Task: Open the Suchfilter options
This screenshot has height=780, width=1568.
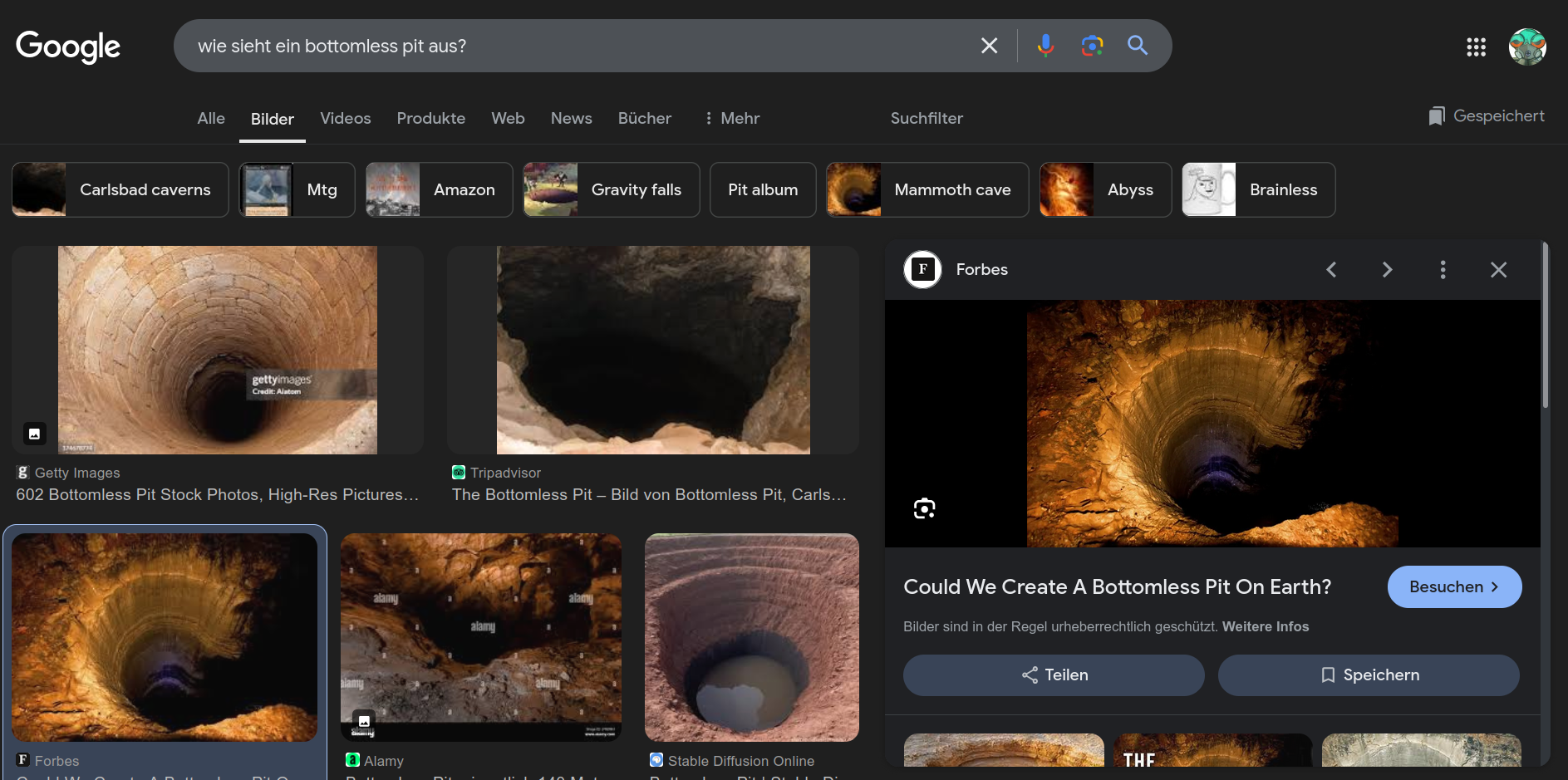Action: tap(927, 119)
